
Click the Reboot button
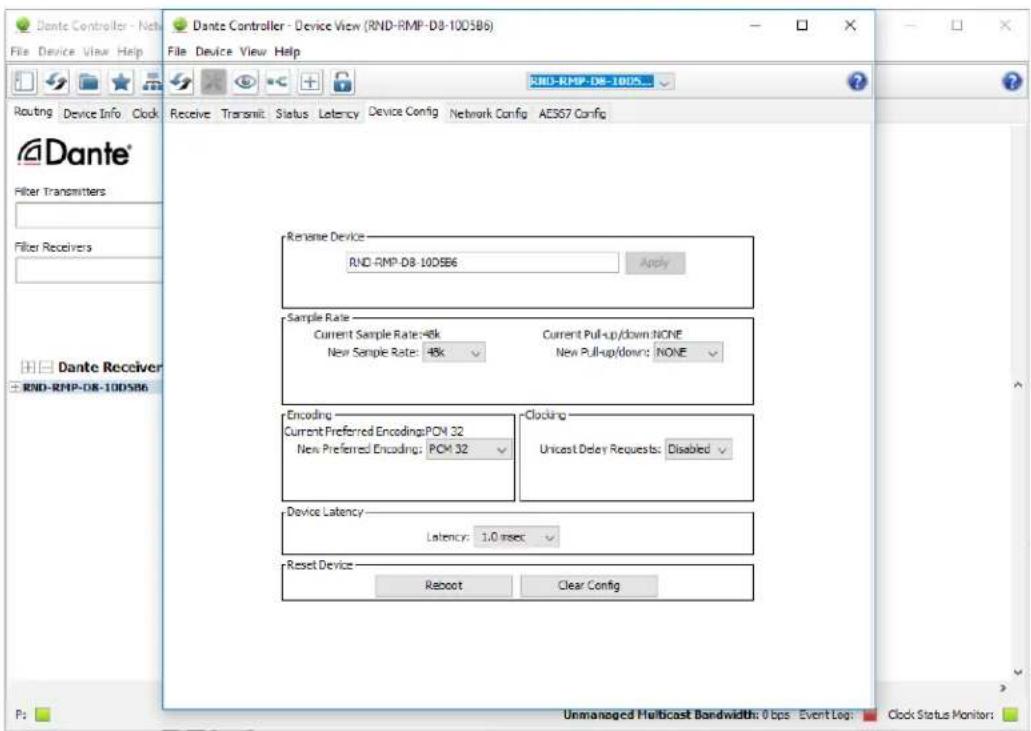pos(444,586)
